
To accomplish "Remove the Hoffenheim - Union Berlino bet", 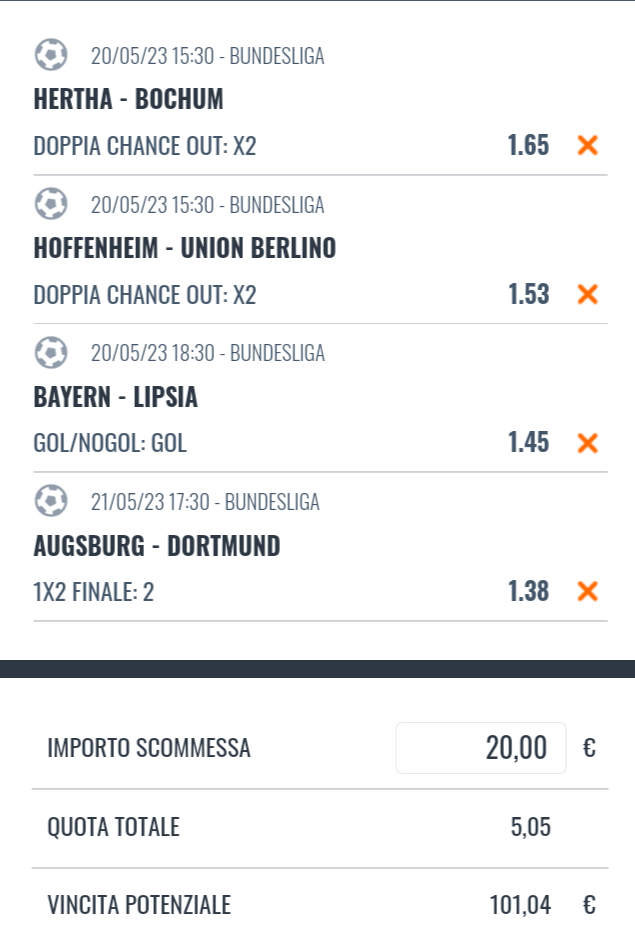I will pos(588,294).
